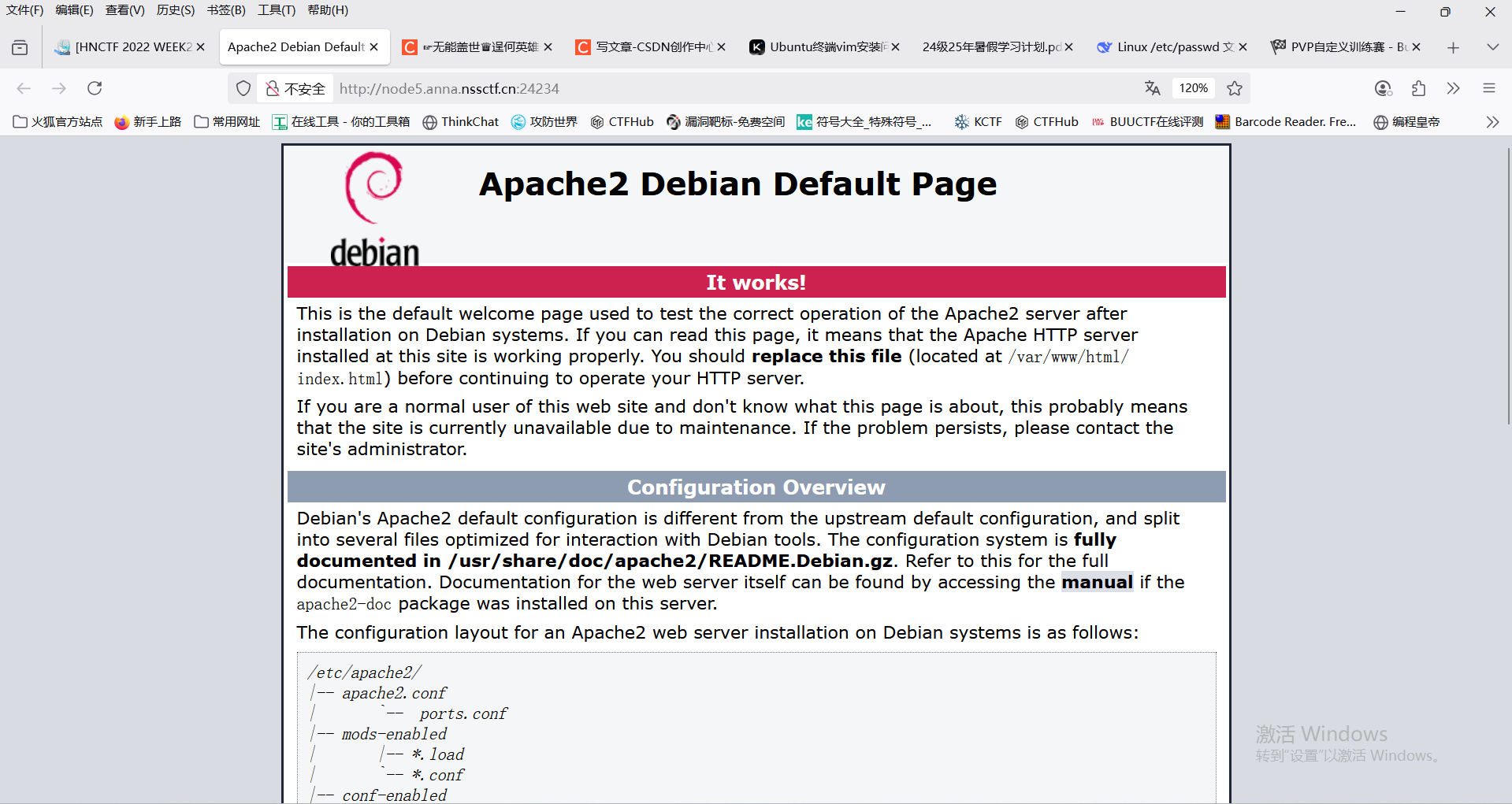Open a new tab with plus button
This screenshot has height=804, width=1512.
click(x=1454, y=47)
